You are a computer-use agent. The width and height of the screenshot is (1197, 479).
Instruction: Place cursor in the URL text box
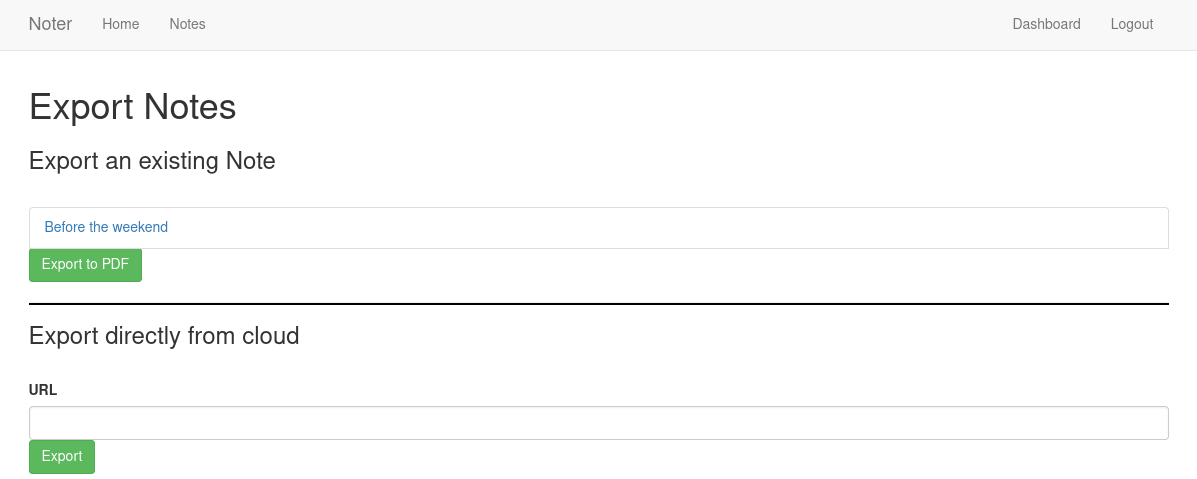[598, 423]
